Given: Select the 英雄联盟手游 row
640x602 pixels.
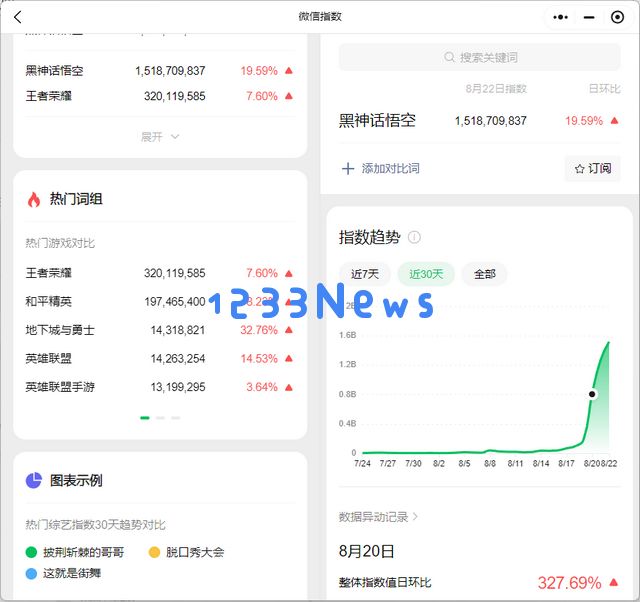Looking at the screenshot, I should click(159, 387).
